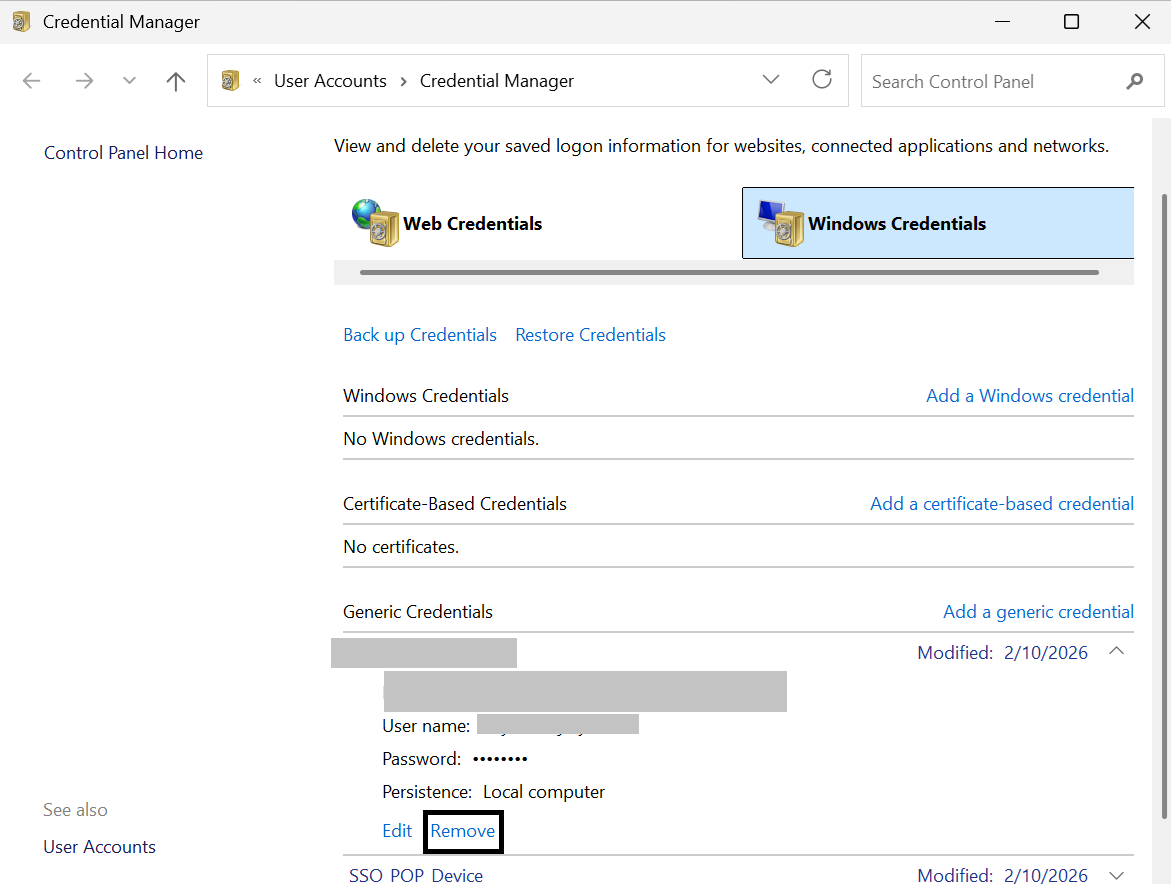Click the Password dots value
Screen dimensions: 1171x884
pyautogui.click(x=500, y=759)
